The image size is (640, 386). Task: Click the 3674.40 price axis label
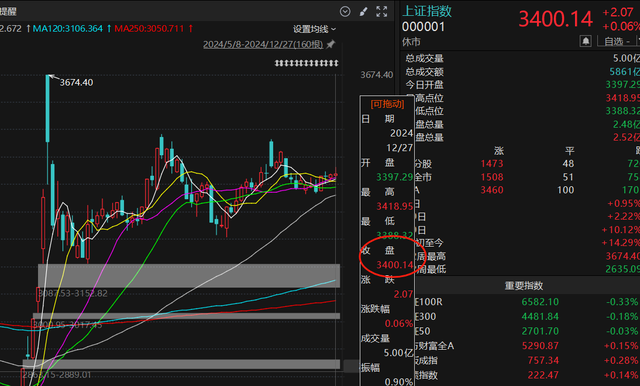[376, 75]
